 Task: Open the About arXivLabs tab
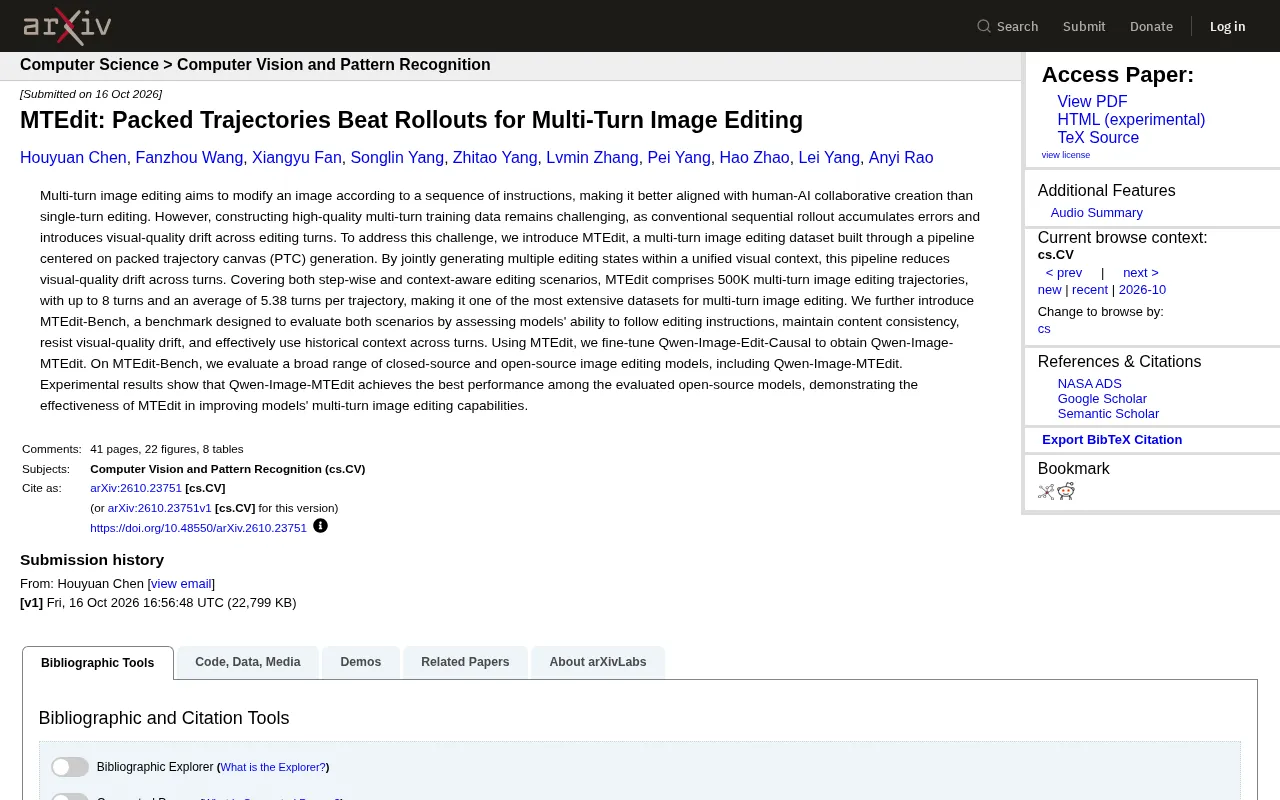click(x=598, y=662)
